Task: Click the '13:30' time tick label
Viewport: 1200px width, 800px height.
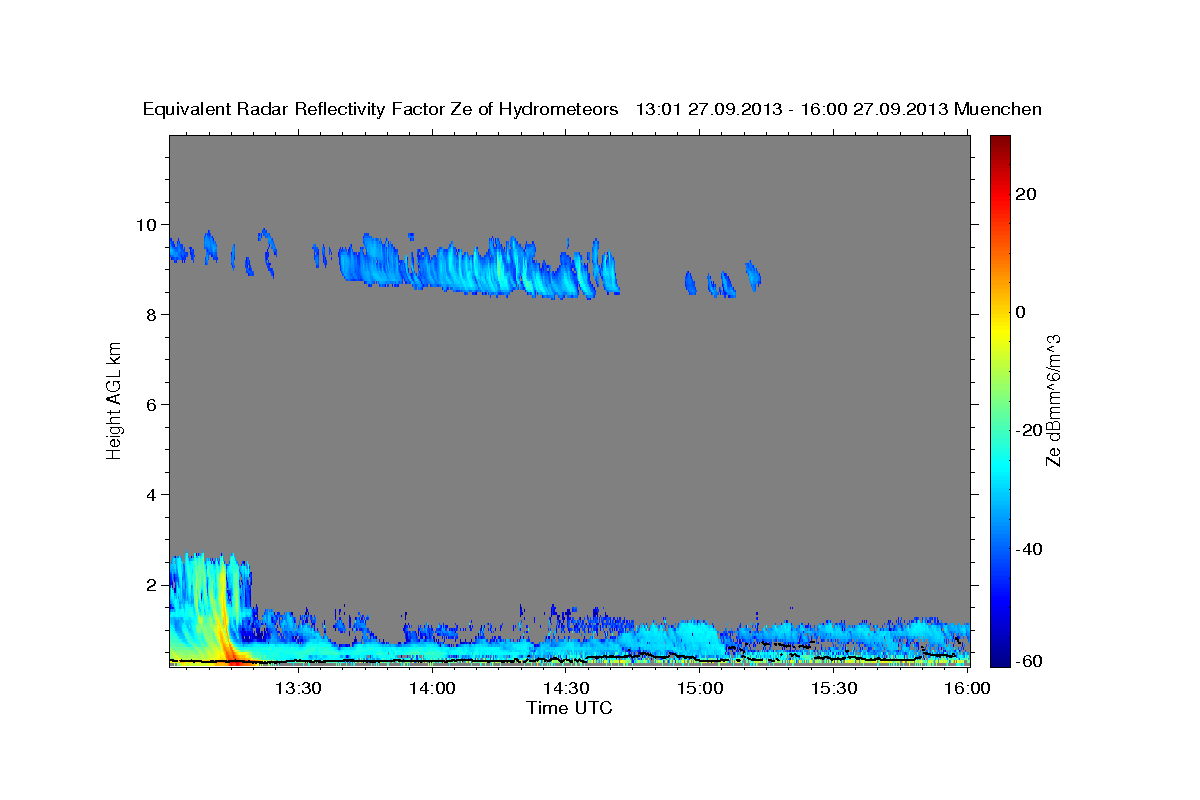Action: click(x=297, y=688)
